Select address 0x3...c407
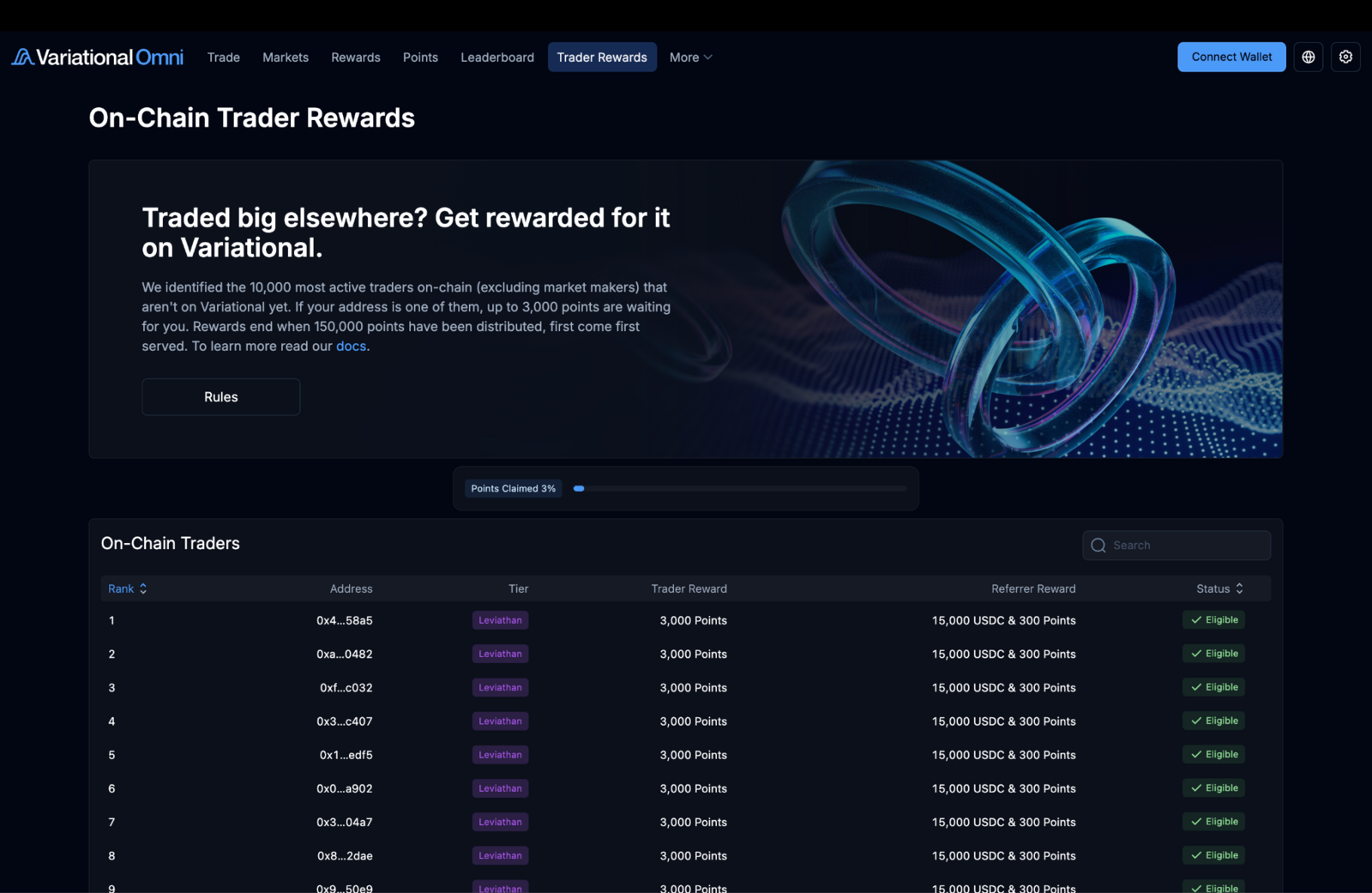1372x893 pixels. [345, 721]
